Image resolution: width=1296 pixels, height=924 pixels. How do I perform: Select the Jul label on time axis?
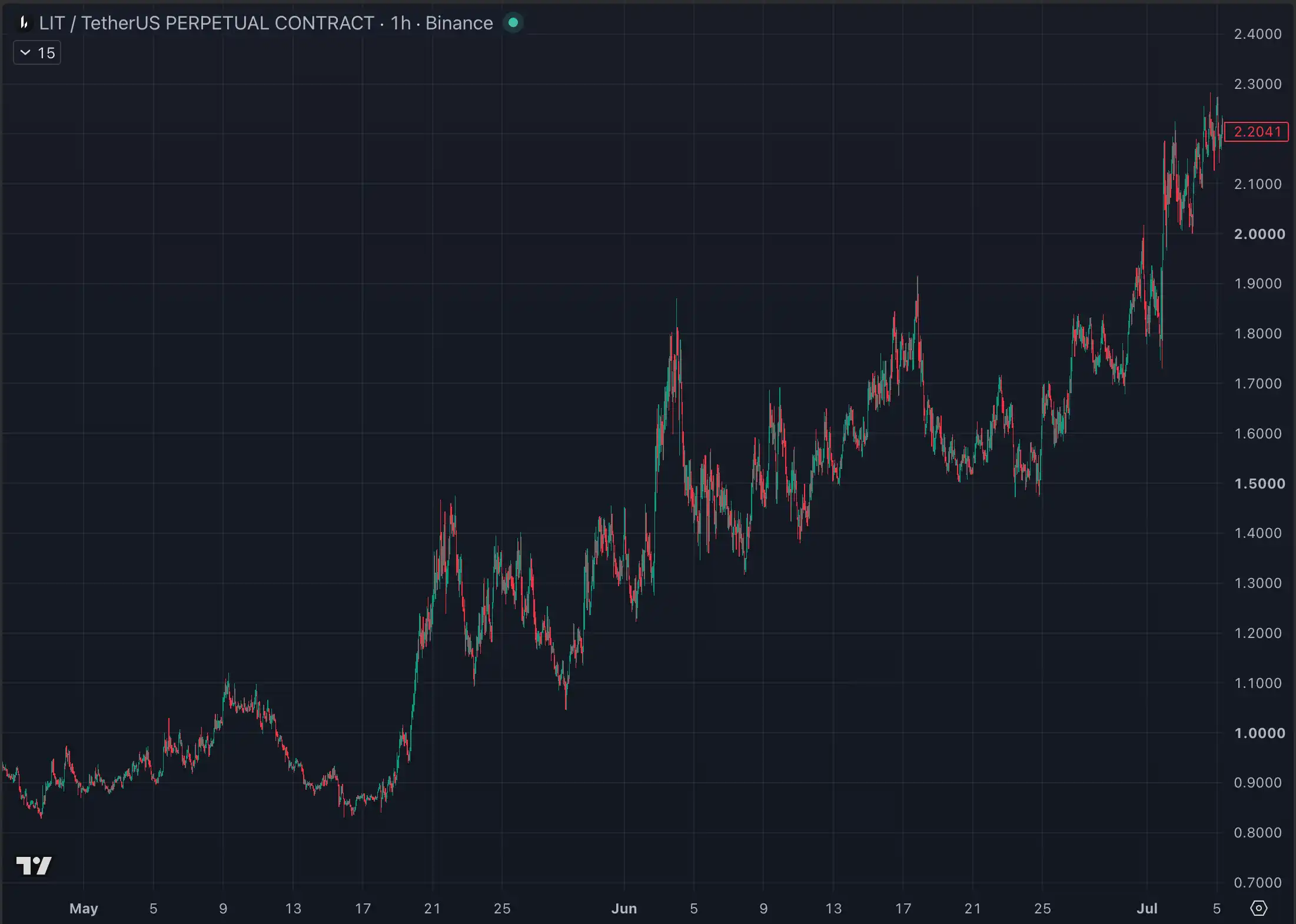pos(1147,909)
